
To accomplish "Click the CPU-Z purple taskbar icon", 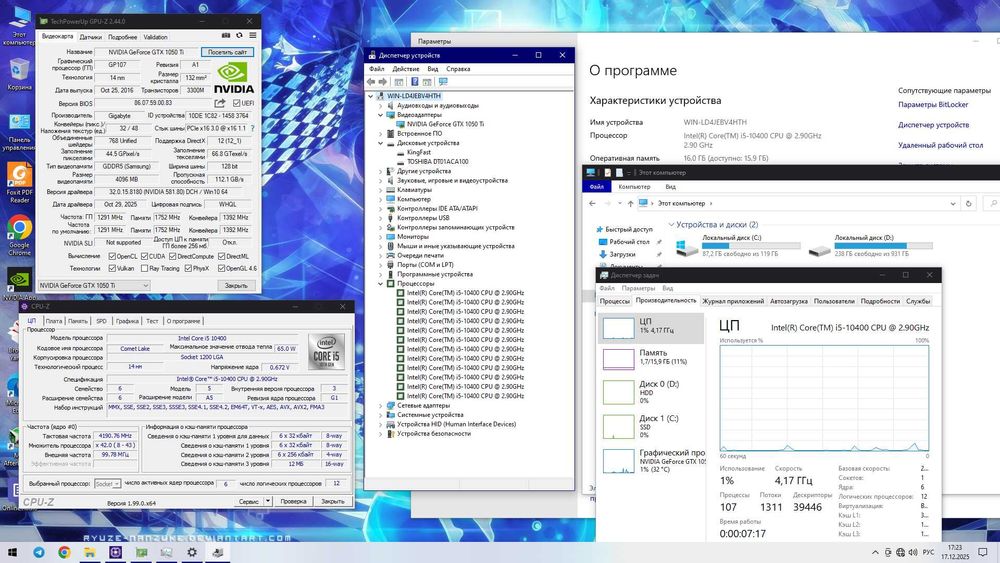I will pyautogui.click(x=115, y=552).
